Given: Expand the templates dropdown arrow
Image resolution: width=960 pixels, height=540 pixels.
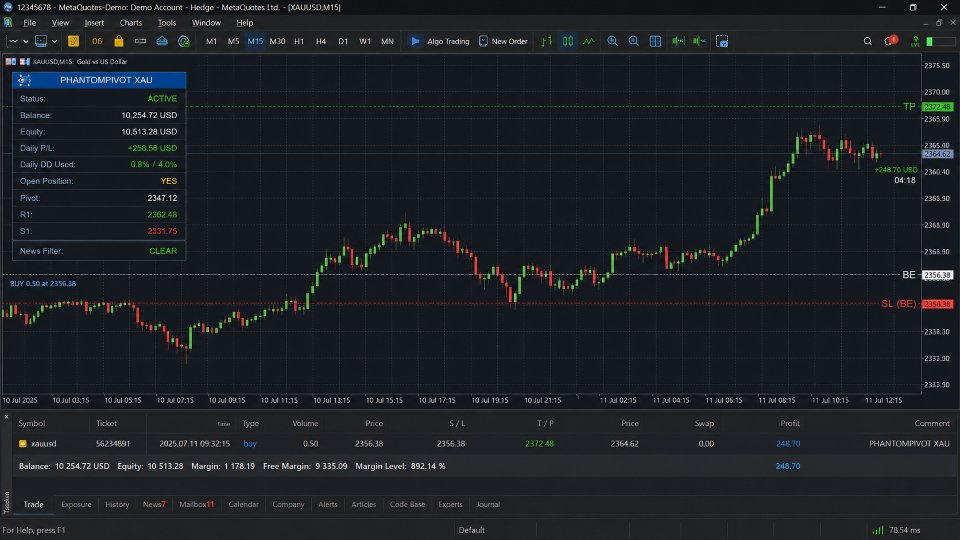Looking at the screenshot, I should [54, 41].
